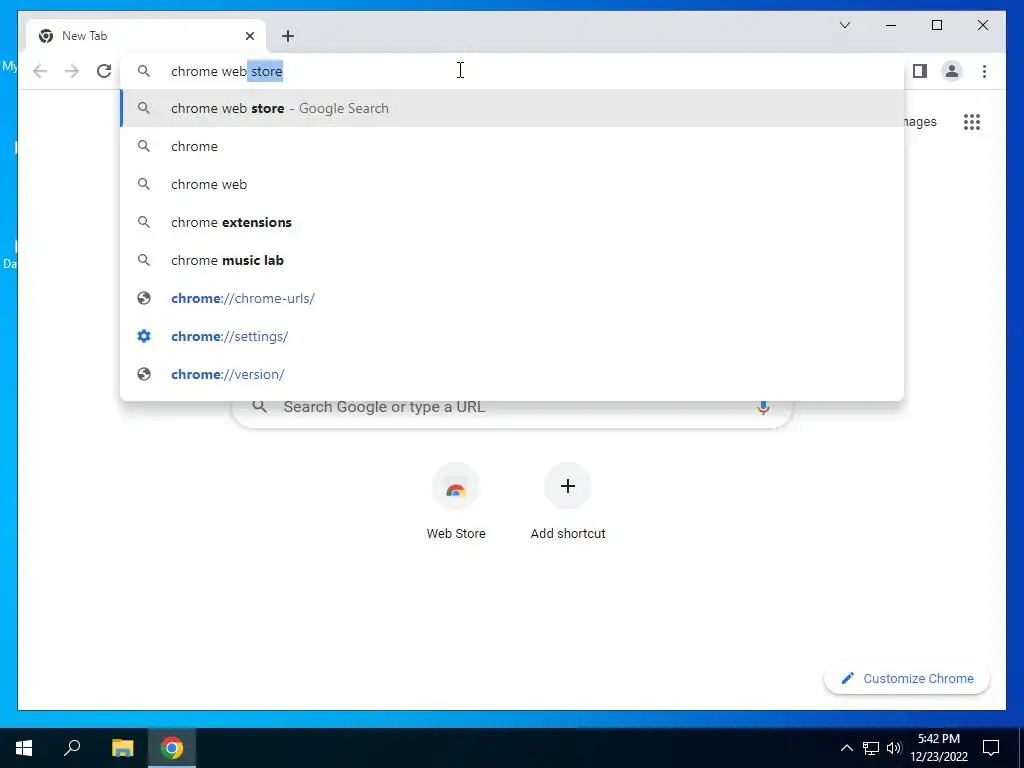Click the browser back arrow
1024x768 pixels.
click(x=40, y=71)
